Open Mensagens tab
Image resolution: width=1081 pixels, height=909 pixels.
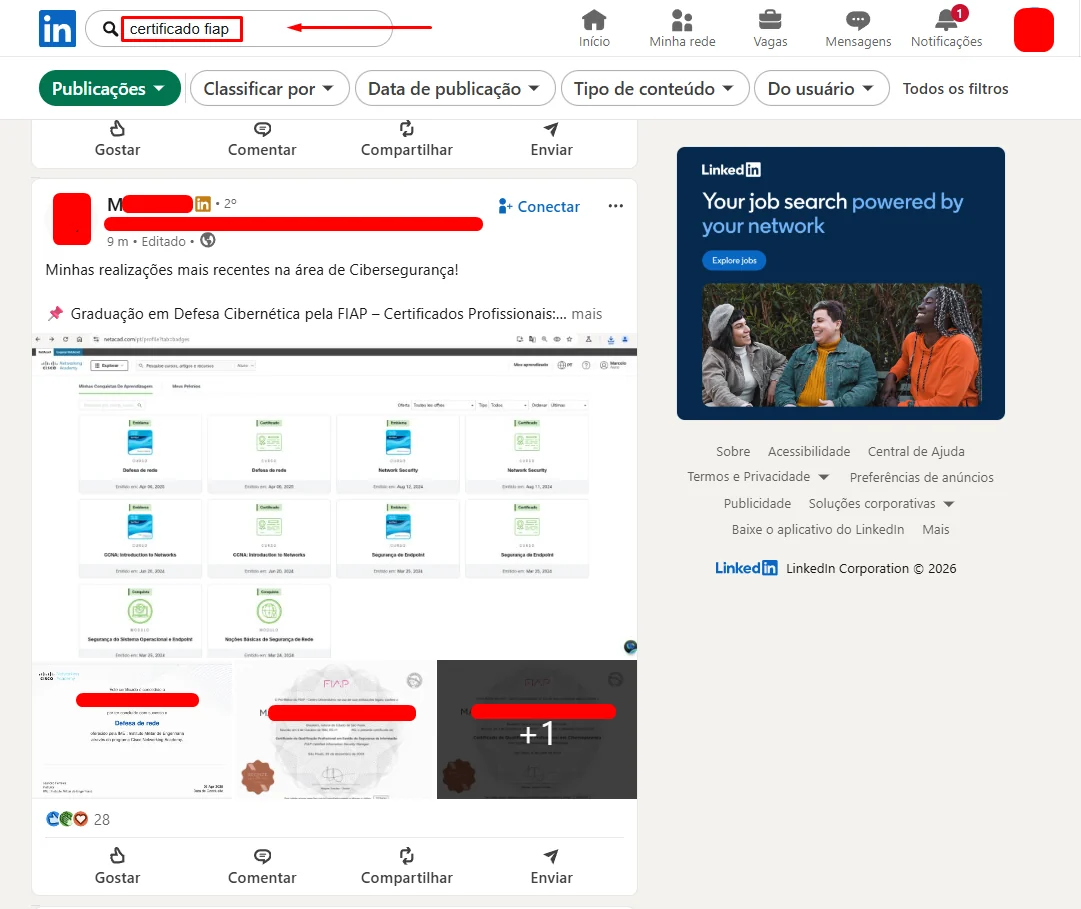[x=858, y=28]
